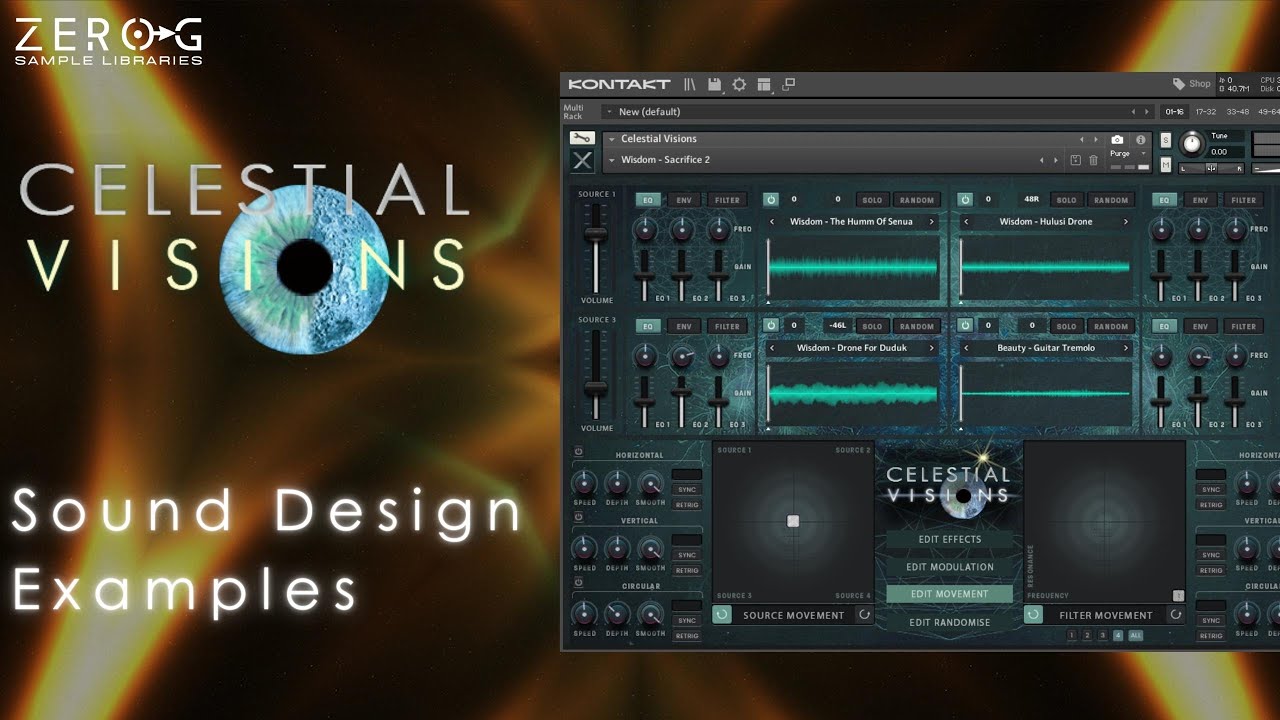Image resolution: width=1280 pixels, height=720 pixels.
Task: Save snapshot beside Wisdom - Sacrifice 2
Action: [1075, 160]
